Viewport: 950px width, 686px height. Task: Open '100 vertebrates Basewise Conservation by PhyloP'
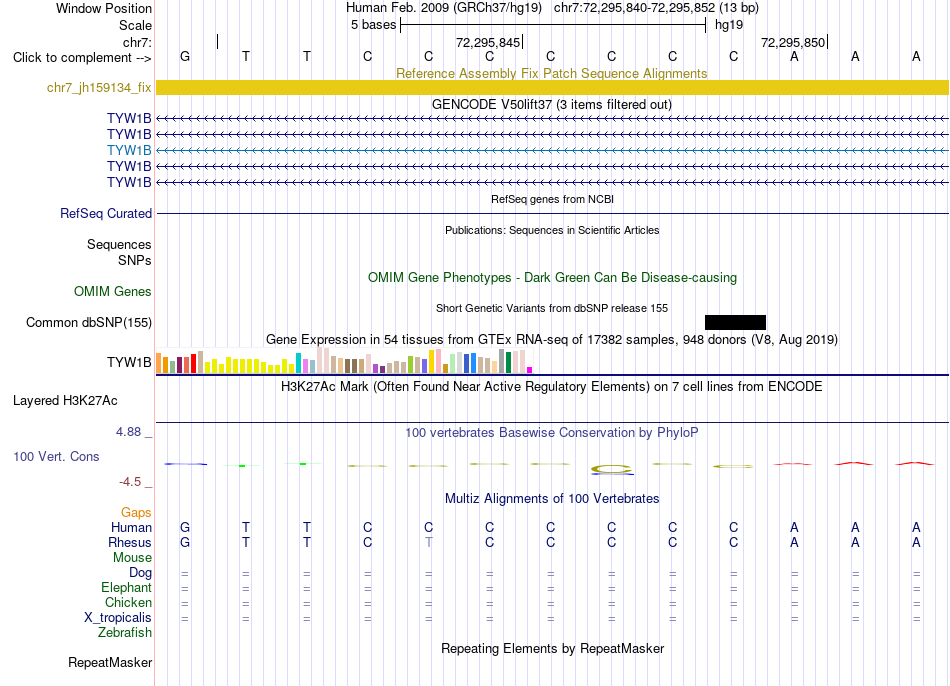click(551, 433)
